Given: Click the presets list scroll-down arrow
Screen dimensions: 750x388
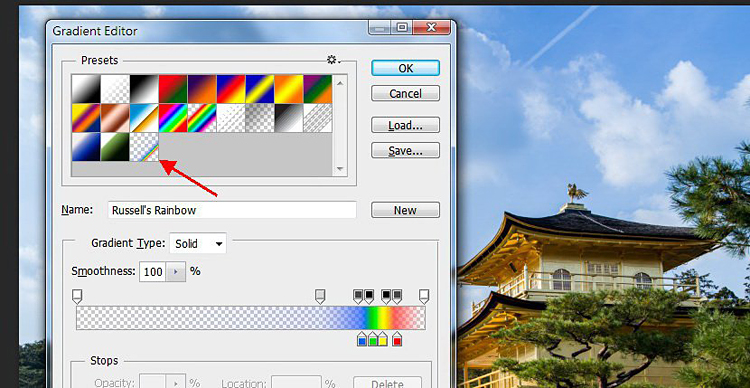Looking at the screenshot, I should coord(340,168).
